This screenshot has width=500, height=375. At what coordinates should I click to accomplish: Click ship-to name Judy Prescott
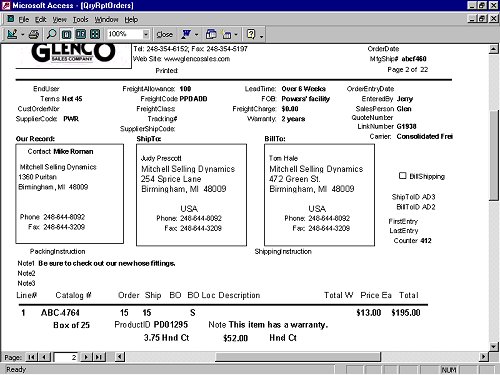click(x=161, y=158)
